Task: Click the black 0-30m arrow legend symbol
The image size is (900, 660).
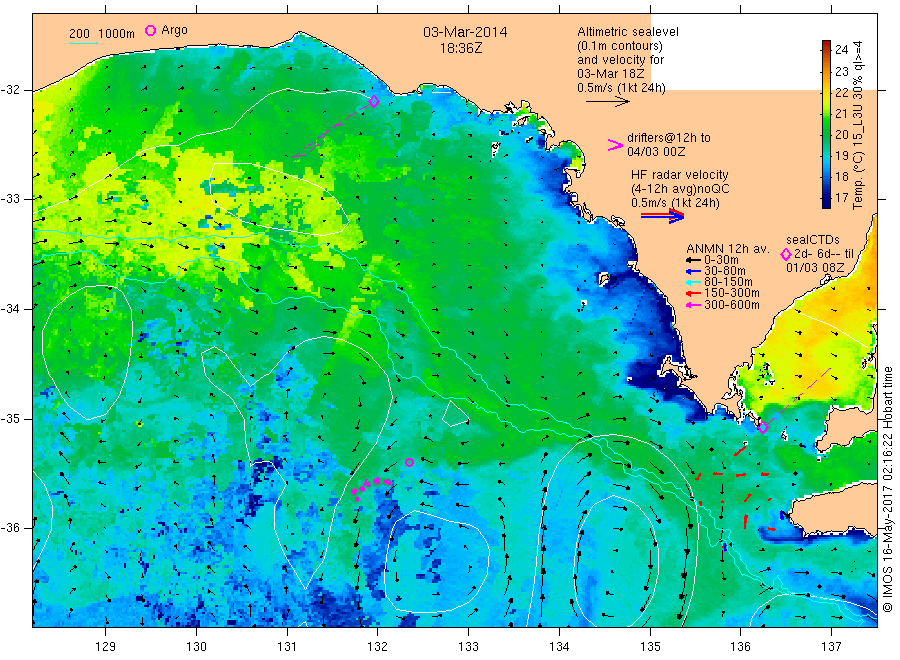Action: tap(693, 261)
